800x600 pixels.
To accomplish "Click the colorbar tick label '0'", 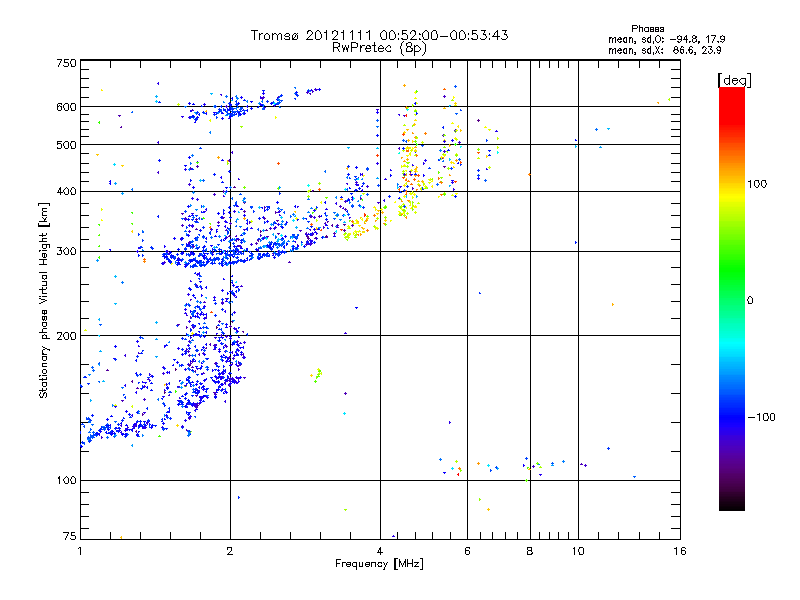I will pos(749,301).
